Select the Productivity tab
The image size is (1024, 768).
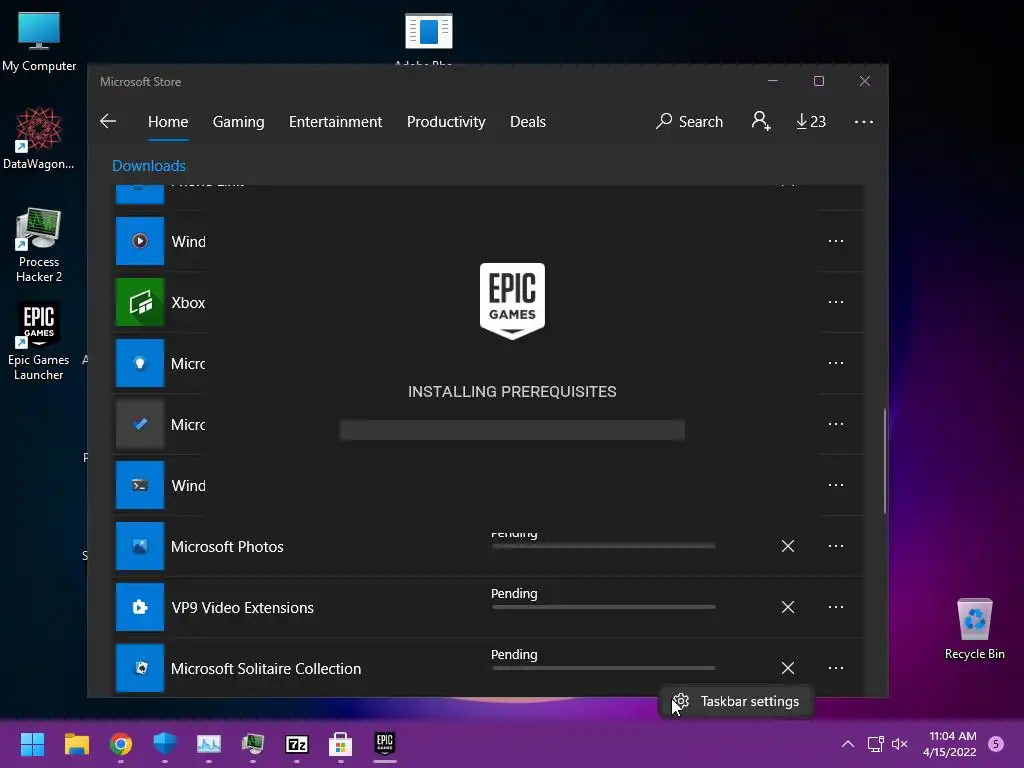pyautogui.click(x=446, y=121)
